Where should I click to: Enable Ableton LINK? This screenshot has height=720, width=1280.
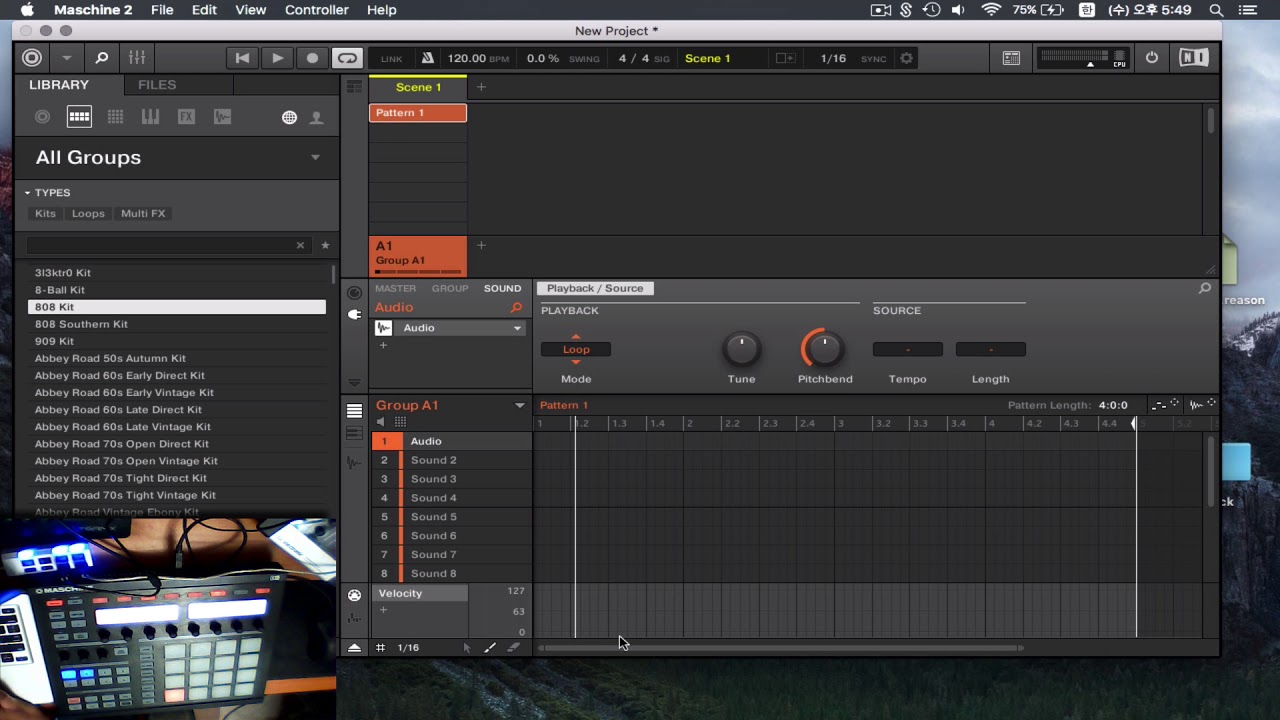pos(391,59)
